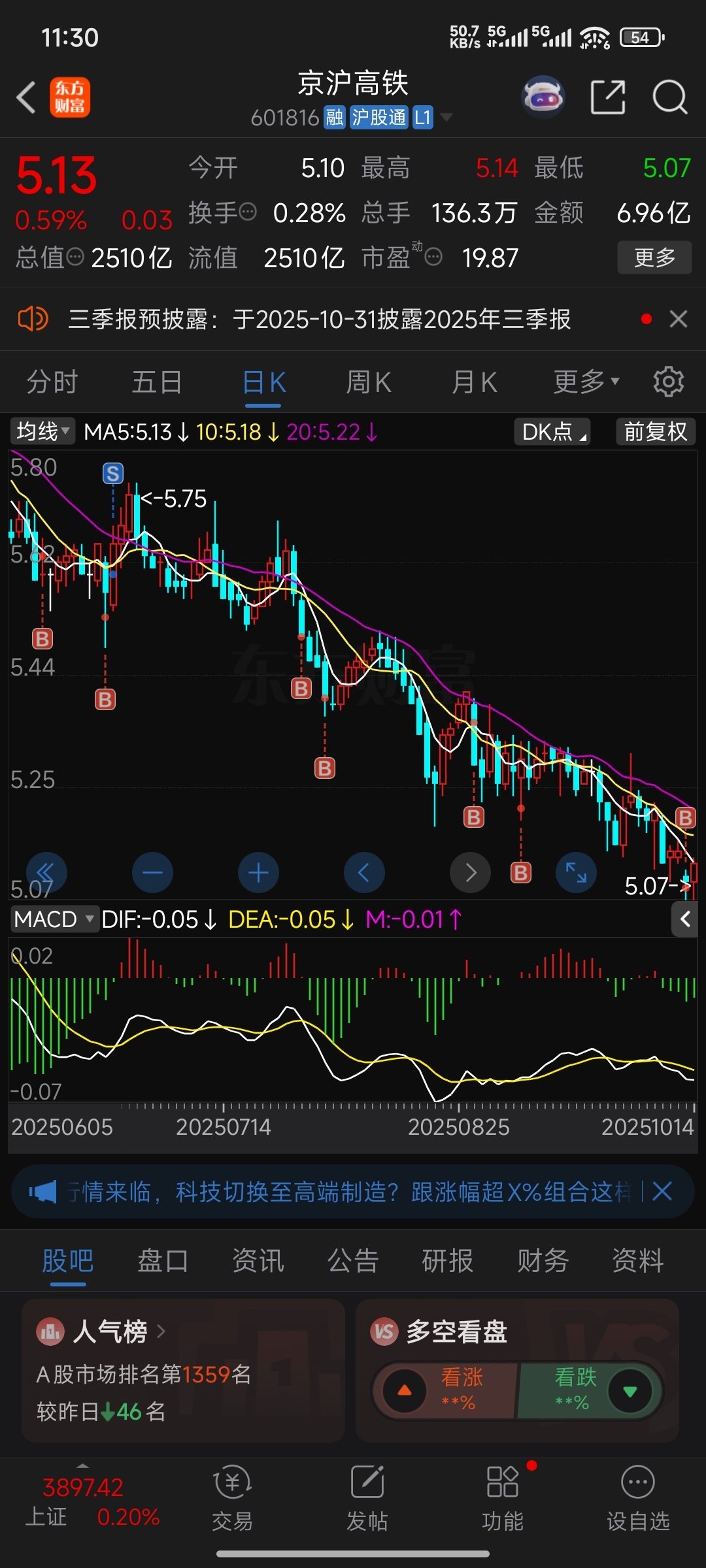Switch to 五日 chart tab
This screenshot has width=706, height=1568.
[x=157, y=382]
